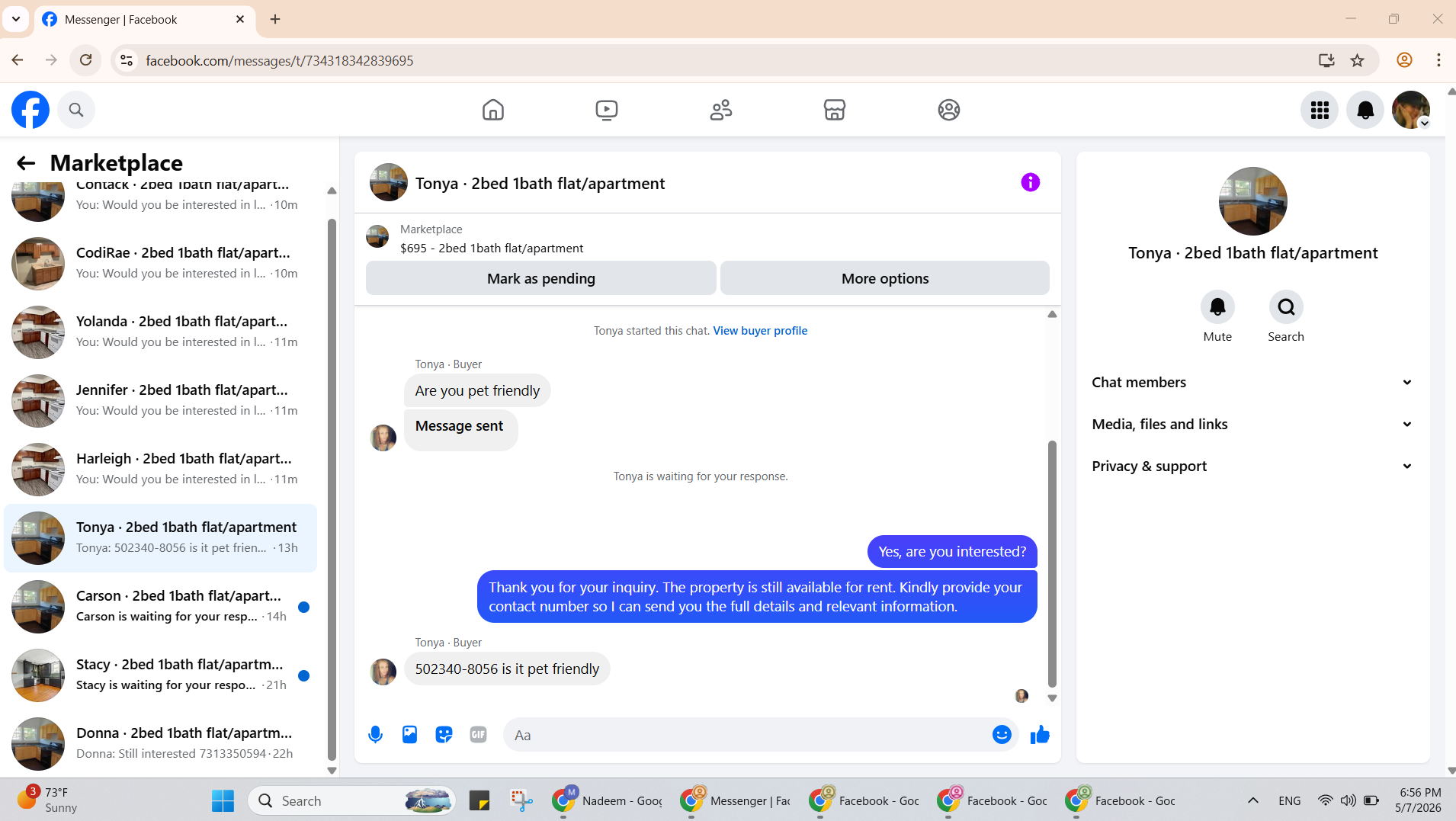Mute this conversation with the bell

(x=1217, y=307)
